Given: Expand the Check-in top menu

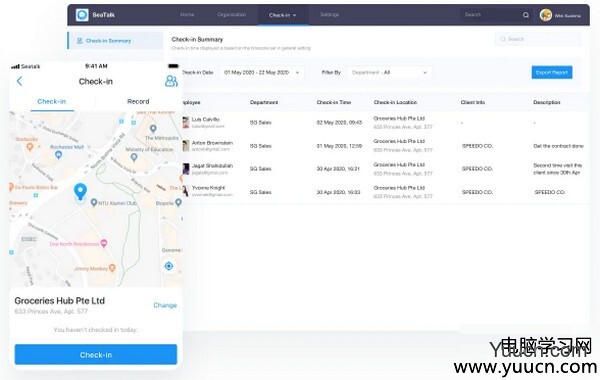Looking at the screenshot, I should coord(282,15).
